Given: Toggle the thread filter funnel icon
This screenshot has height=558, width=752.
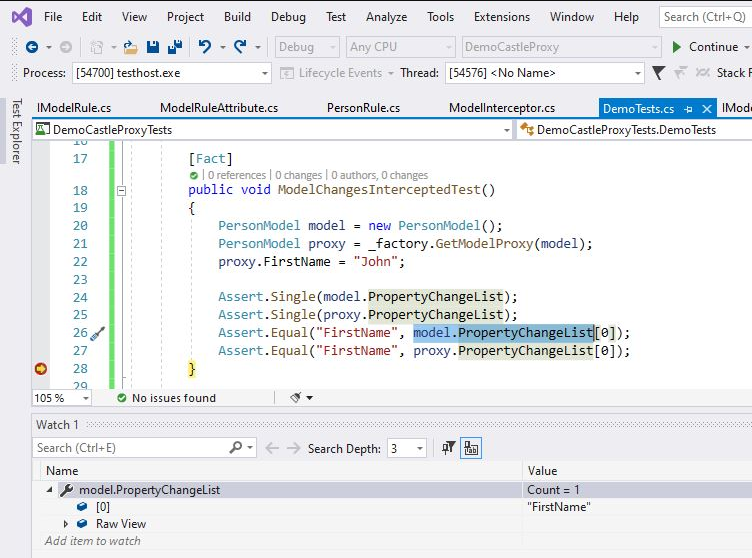Looking at the screenshot, I should click(658, 73).
